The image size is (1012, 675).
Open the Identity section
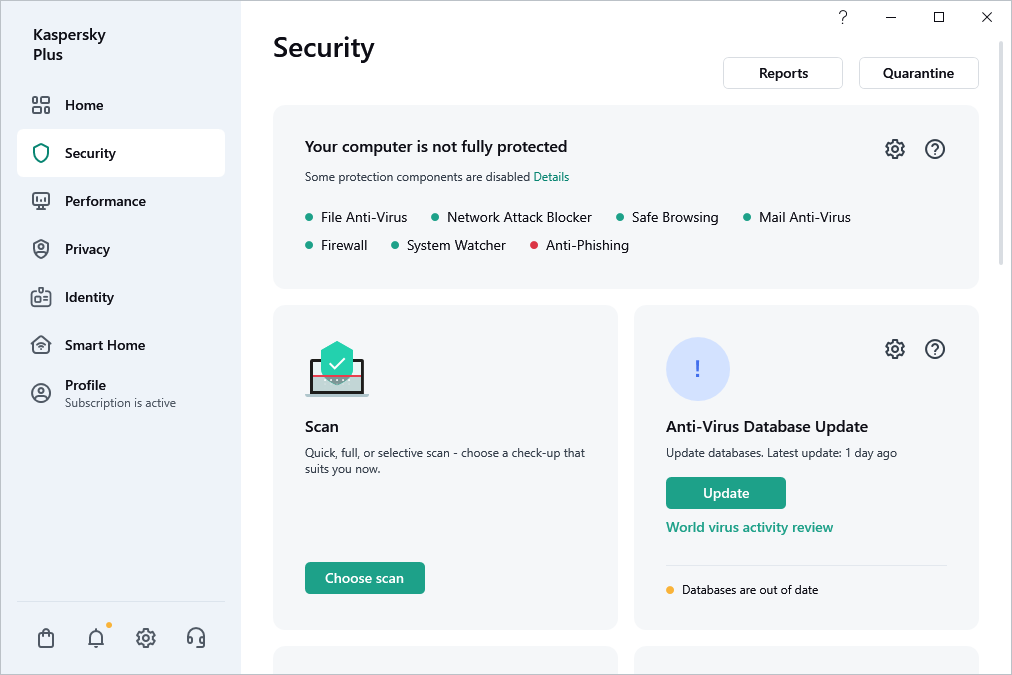89,297
